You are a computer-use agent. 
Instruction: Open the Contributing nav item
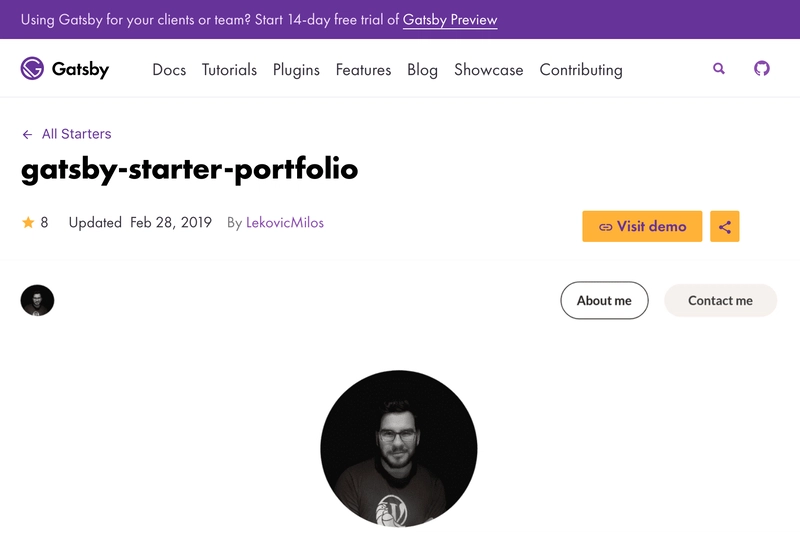[x=581, y=70]
